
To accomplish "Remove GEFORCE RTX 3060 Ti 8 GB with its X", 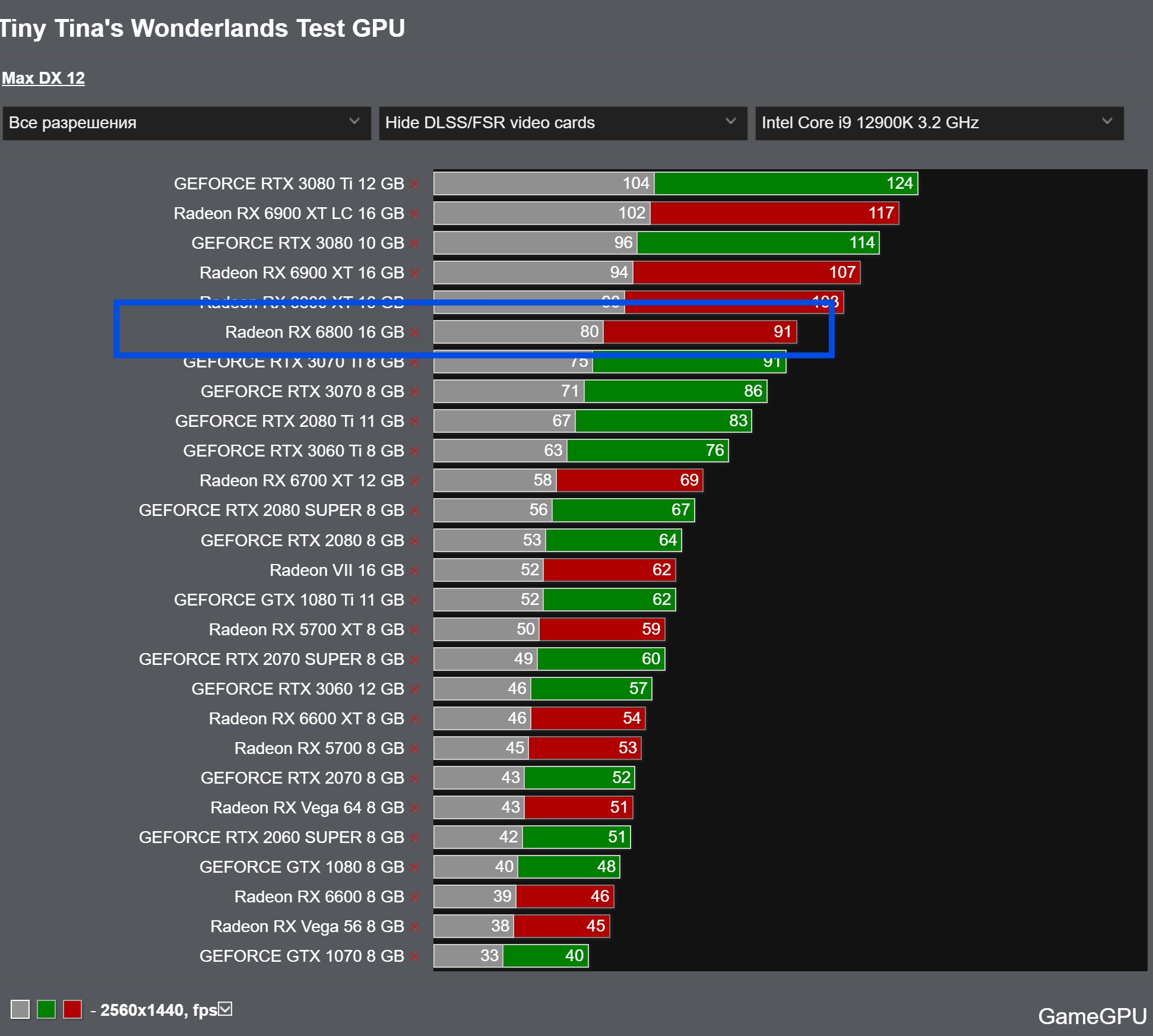I will coord(414,451).
